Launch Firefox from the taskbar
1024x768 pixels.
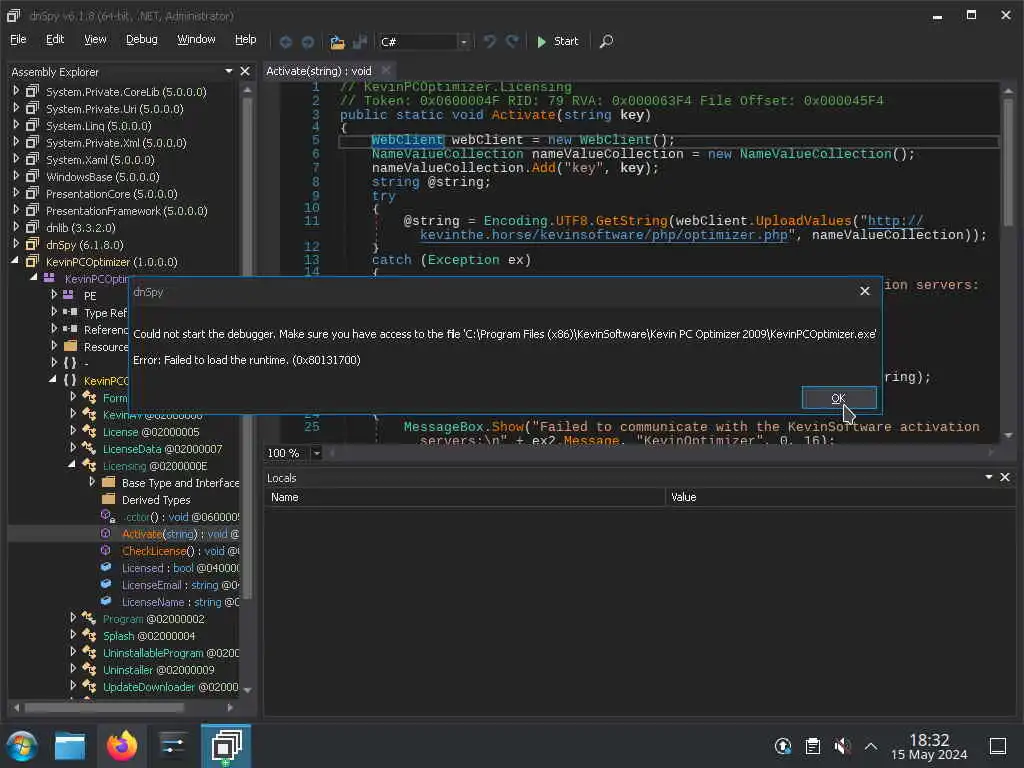(x=122, y=746)
